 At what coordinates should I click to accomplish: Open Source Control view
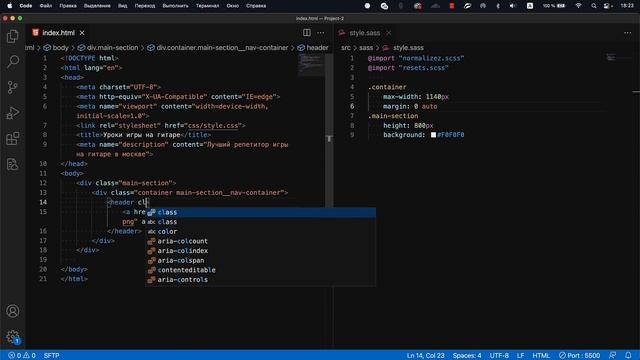tap(13, 87)
